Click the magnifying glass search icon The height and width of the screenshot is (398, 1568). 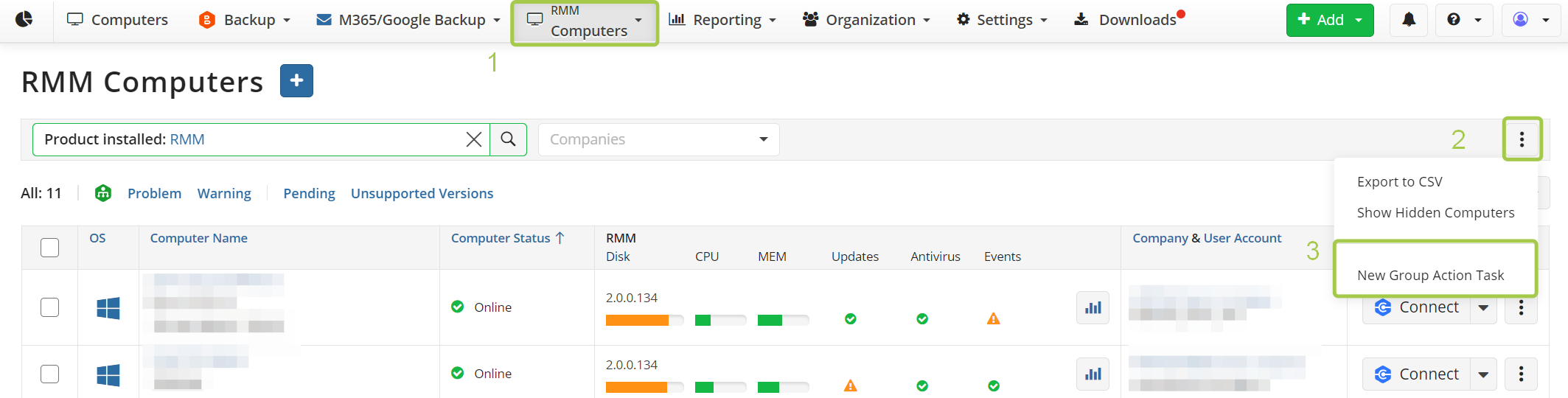(508, 139)
